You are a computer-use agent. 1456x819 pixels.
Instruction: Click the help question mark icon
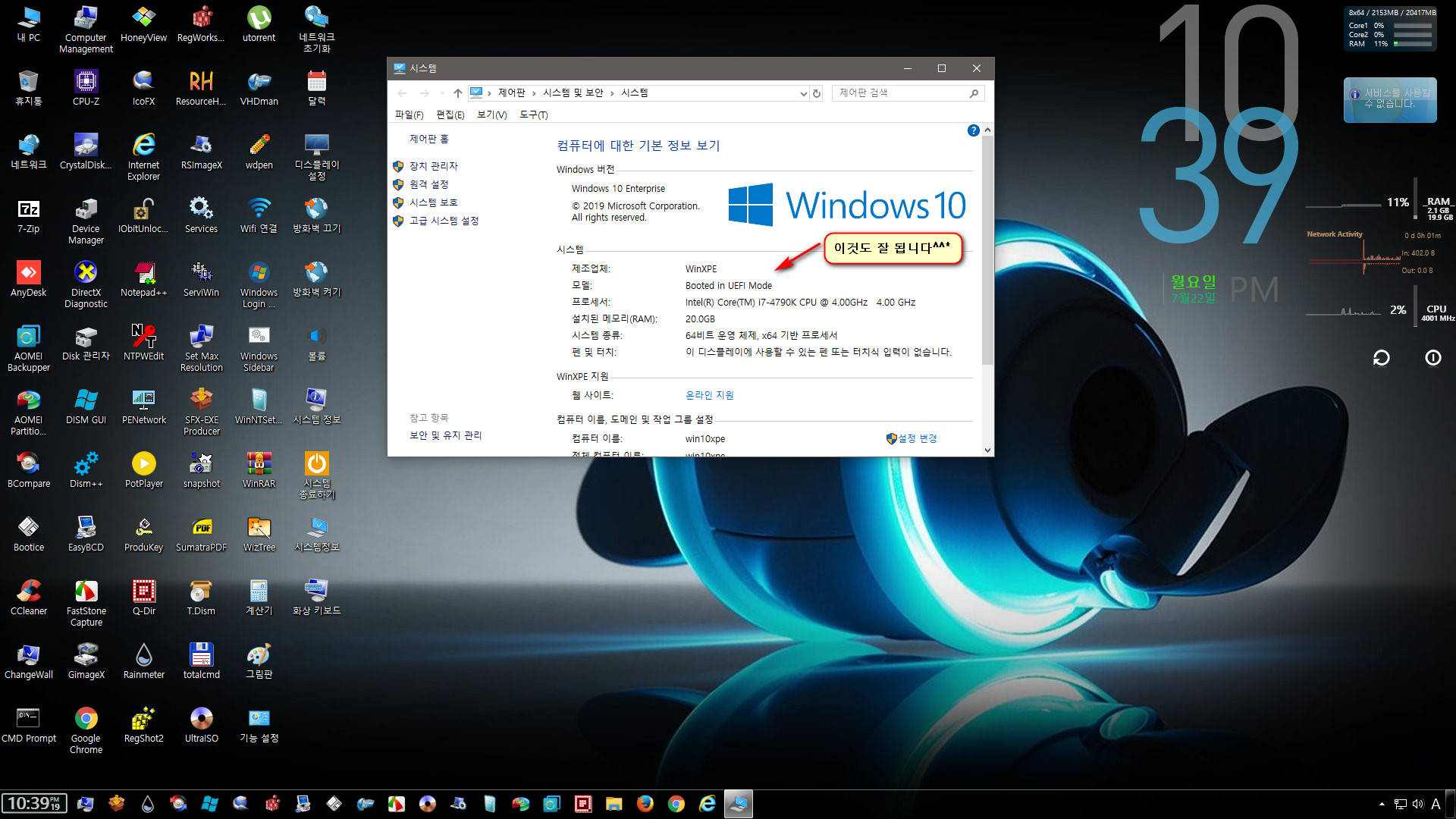pos(973,130)
